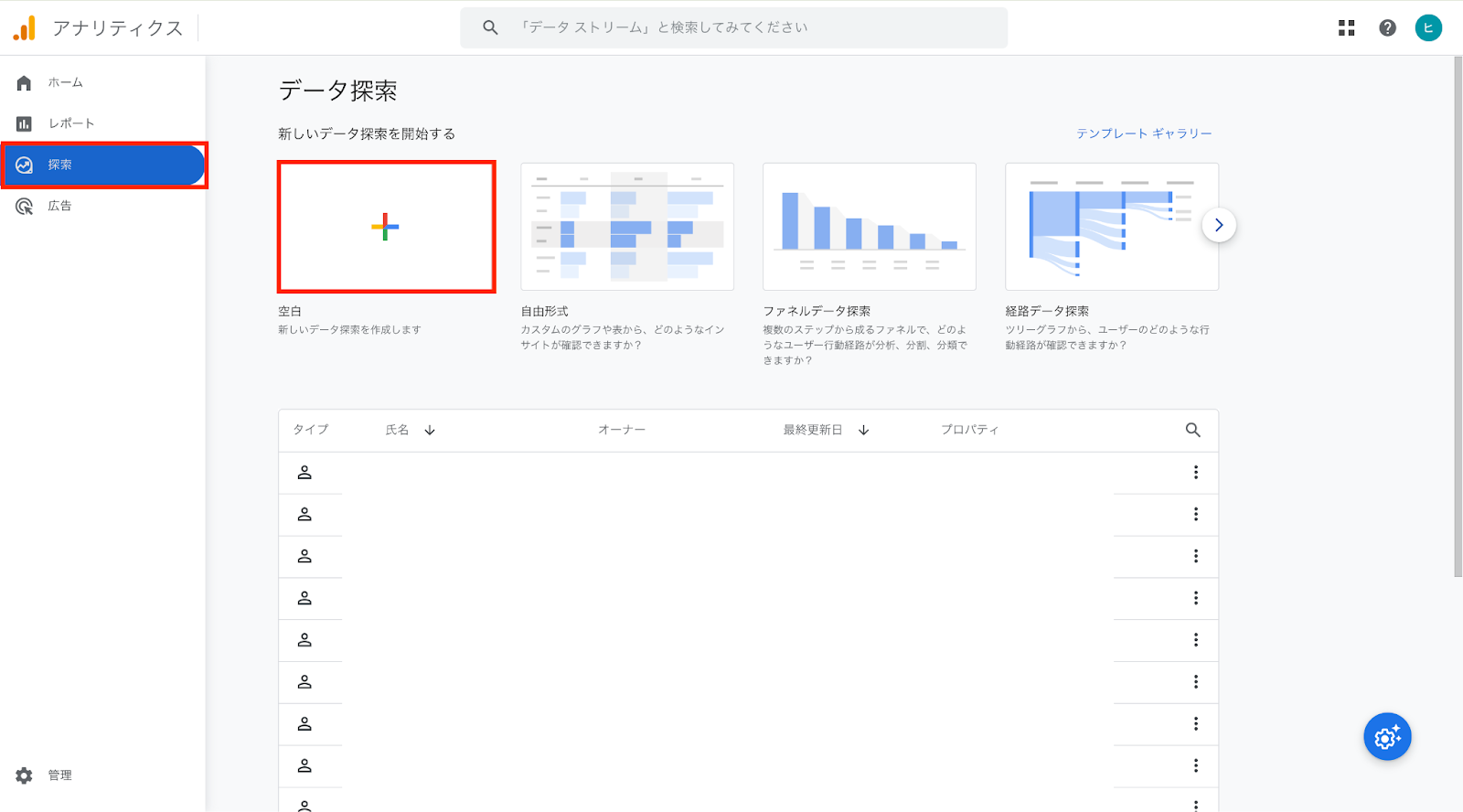Open Google apps grid icon
Screen dimensions: 1463x812
[1346, 28]
